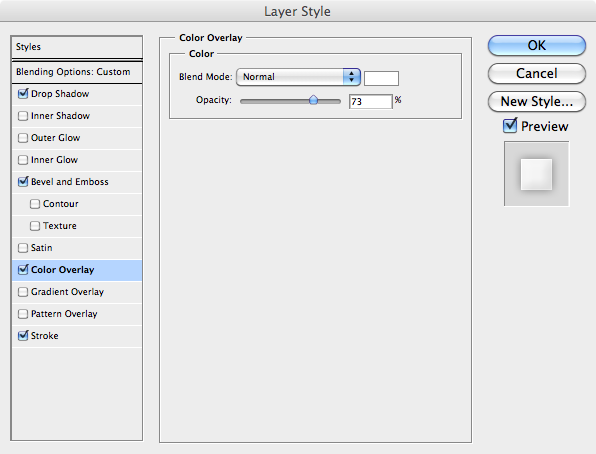Click the Blend Mode dropdown arrows
Viewport: 596px width, 454px height.
coord(352,77)
